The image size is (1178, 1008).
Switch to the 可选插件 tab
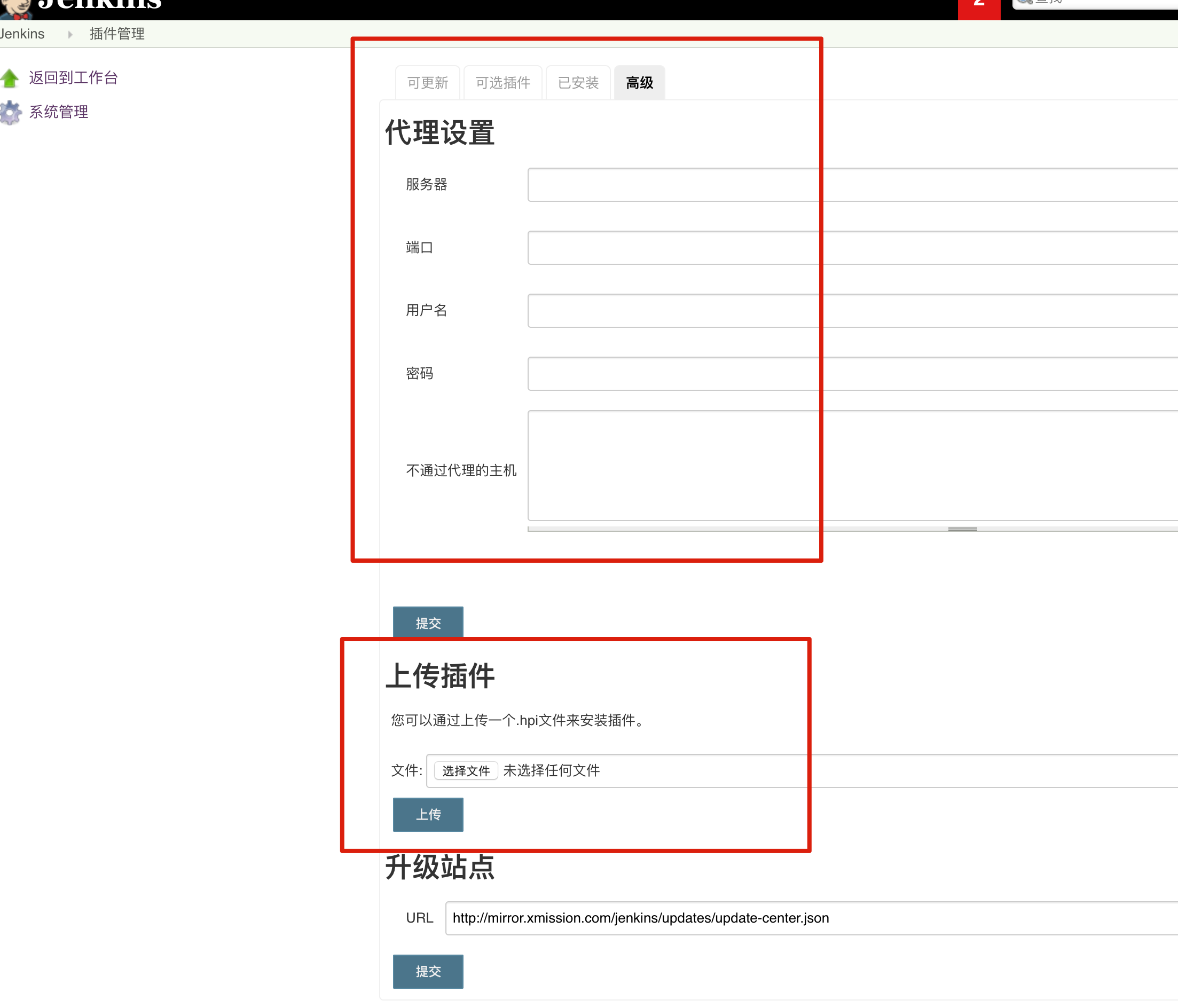(502, 83)
